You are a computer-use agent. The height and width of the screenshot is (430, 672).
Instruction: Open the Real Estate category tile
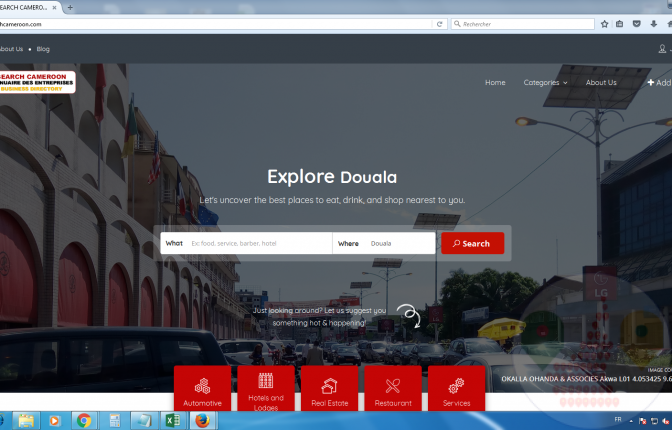[330, 388]
